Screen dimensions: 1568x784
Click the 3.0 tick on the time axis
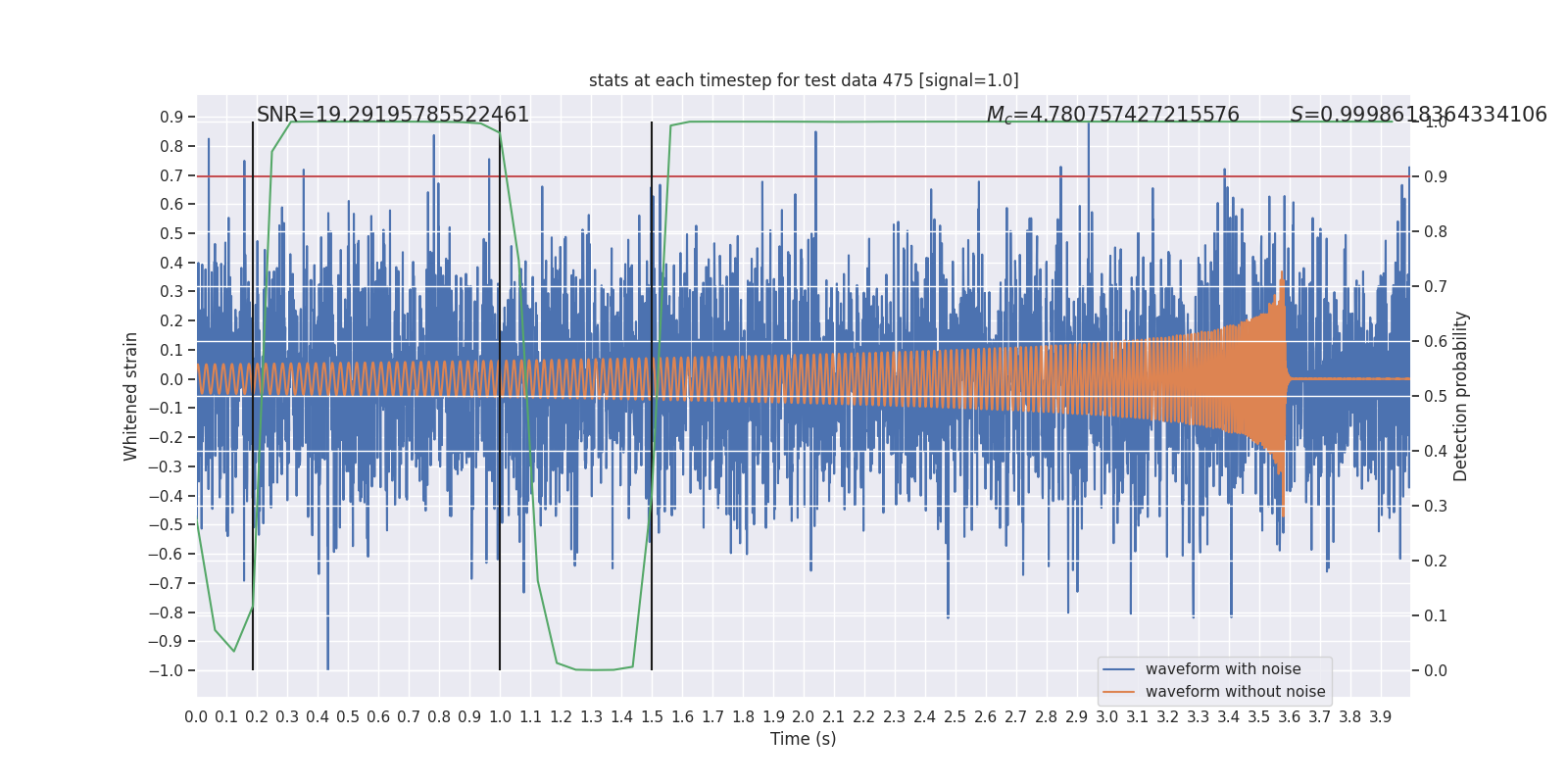1107,717
